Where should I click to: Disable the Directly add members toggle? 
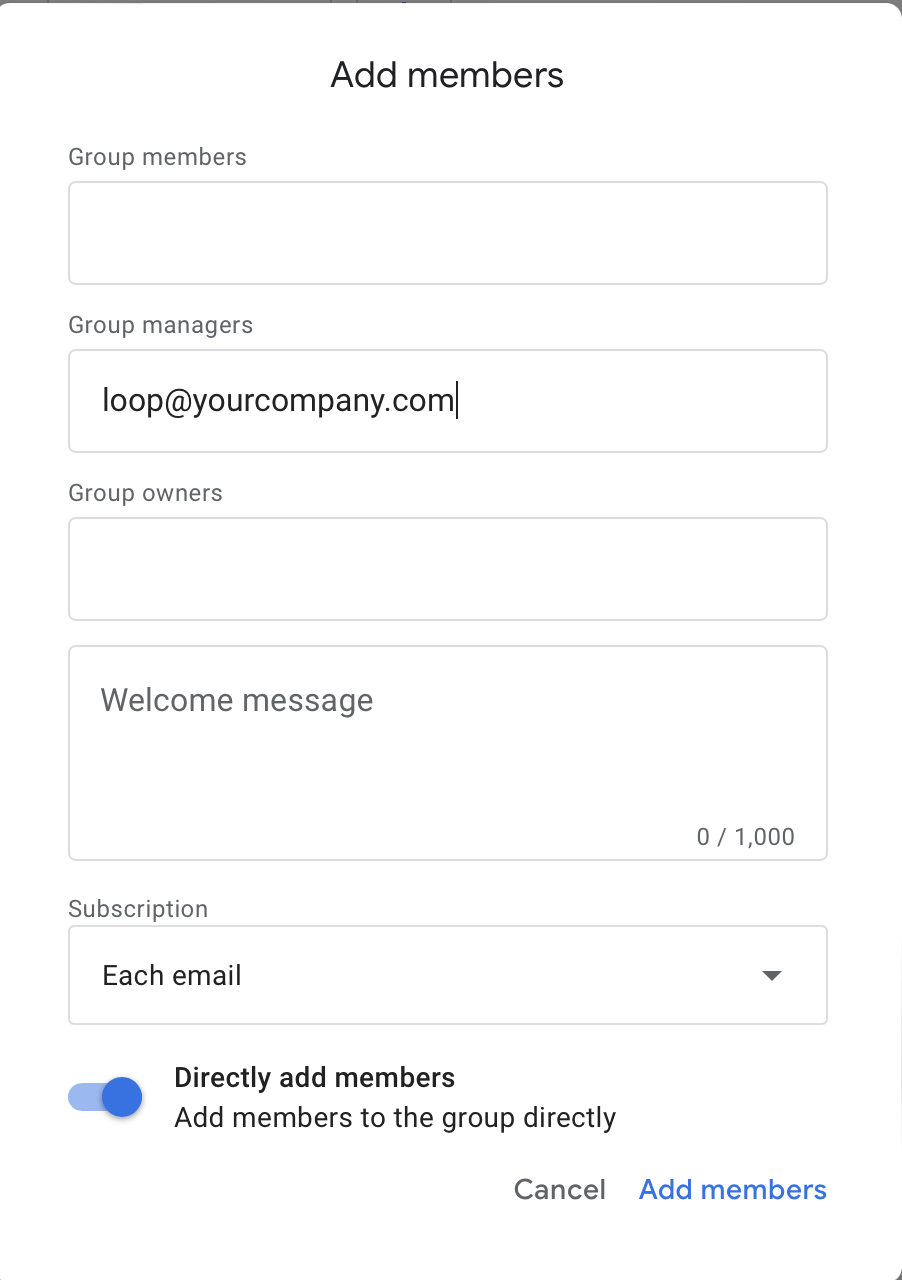click(106, 1097)
